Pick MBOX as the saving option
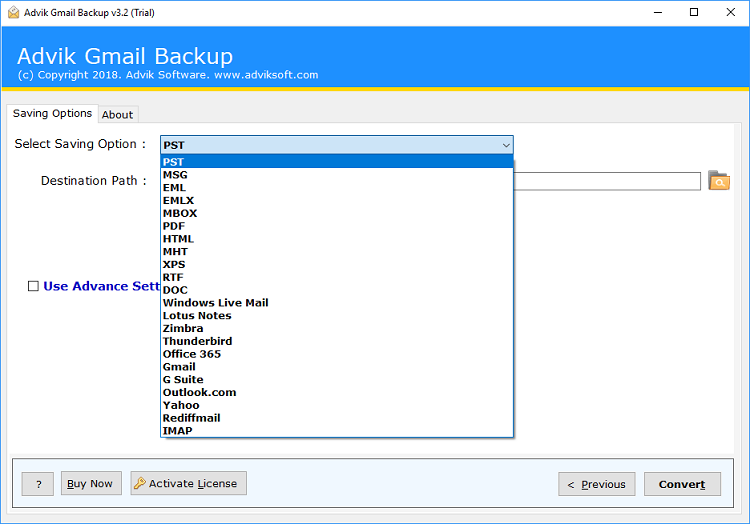Screen dimensions: 750x524 coord(337,213)
